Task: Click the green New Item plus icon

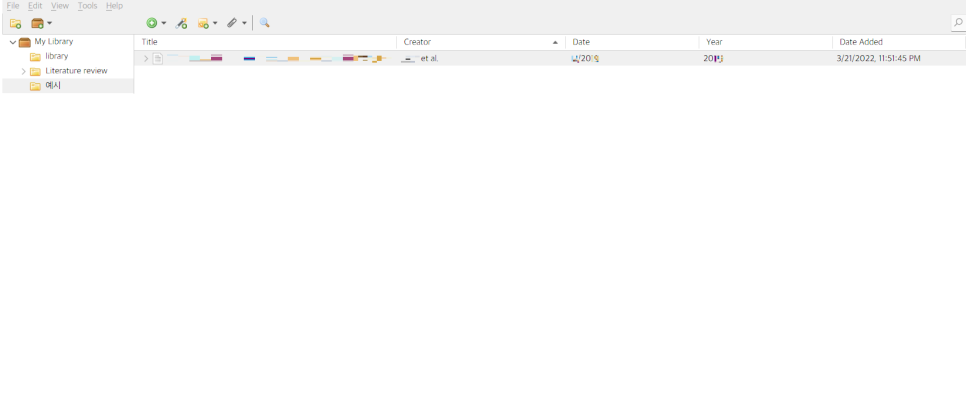Action: click(x=152, y=23)
